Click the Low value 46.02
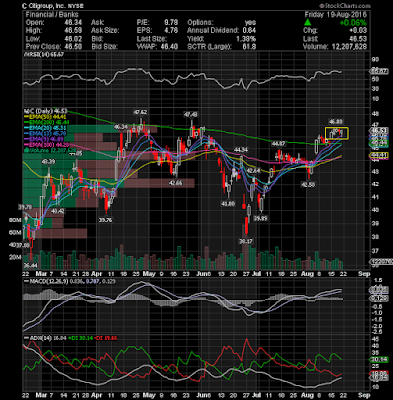The width and height of the screenshot is (393, 400). click(x=73, y=39)
